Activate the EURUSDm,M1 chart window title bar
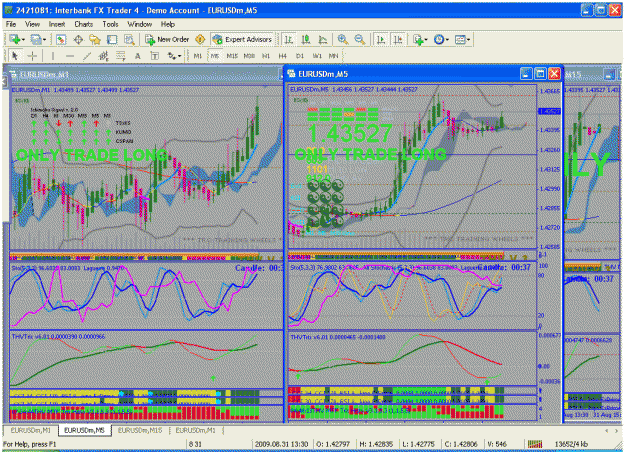The width and height of the screenshot is (625, 452). (x=143, y=75)
